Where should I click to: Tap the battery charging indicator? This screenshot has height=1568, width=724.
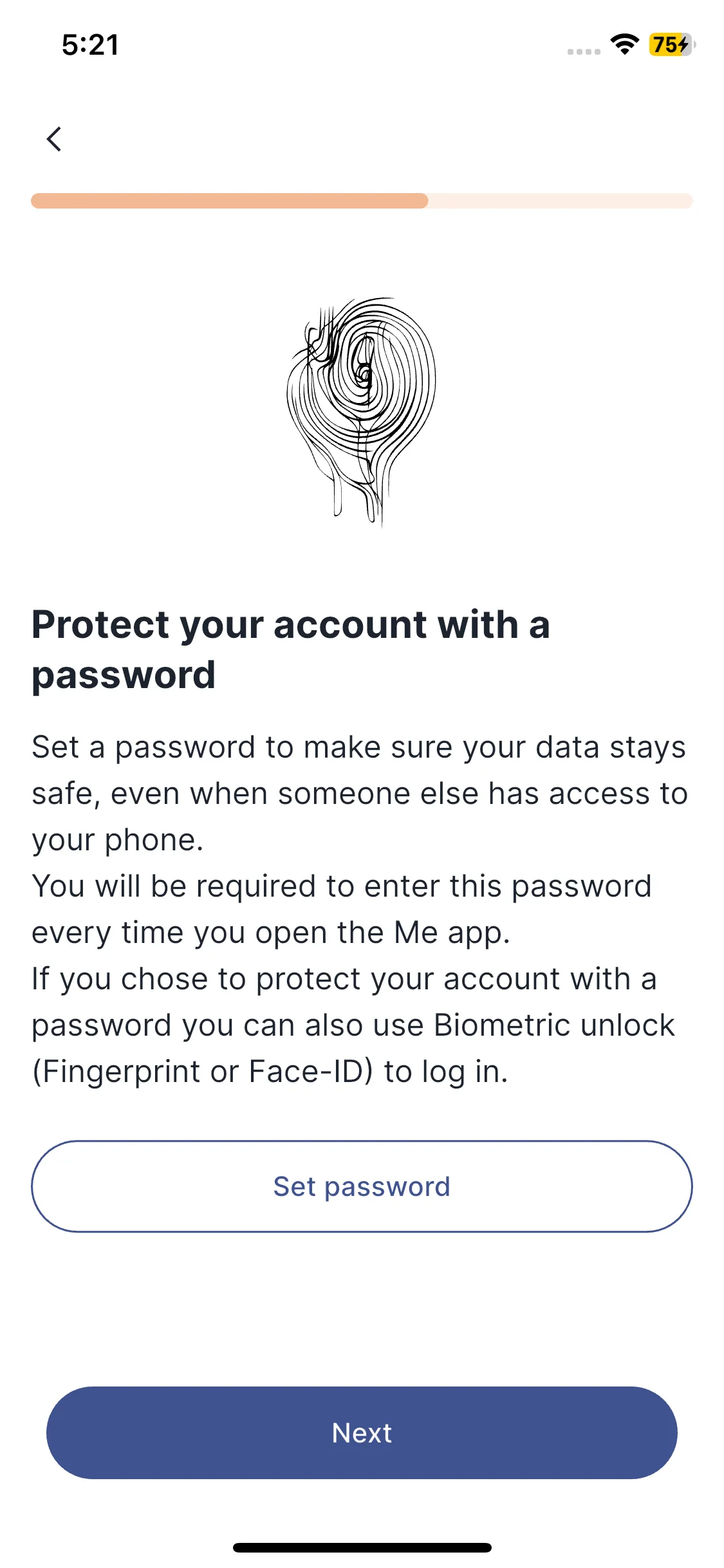pyautogui.click(x=672, y=44)
